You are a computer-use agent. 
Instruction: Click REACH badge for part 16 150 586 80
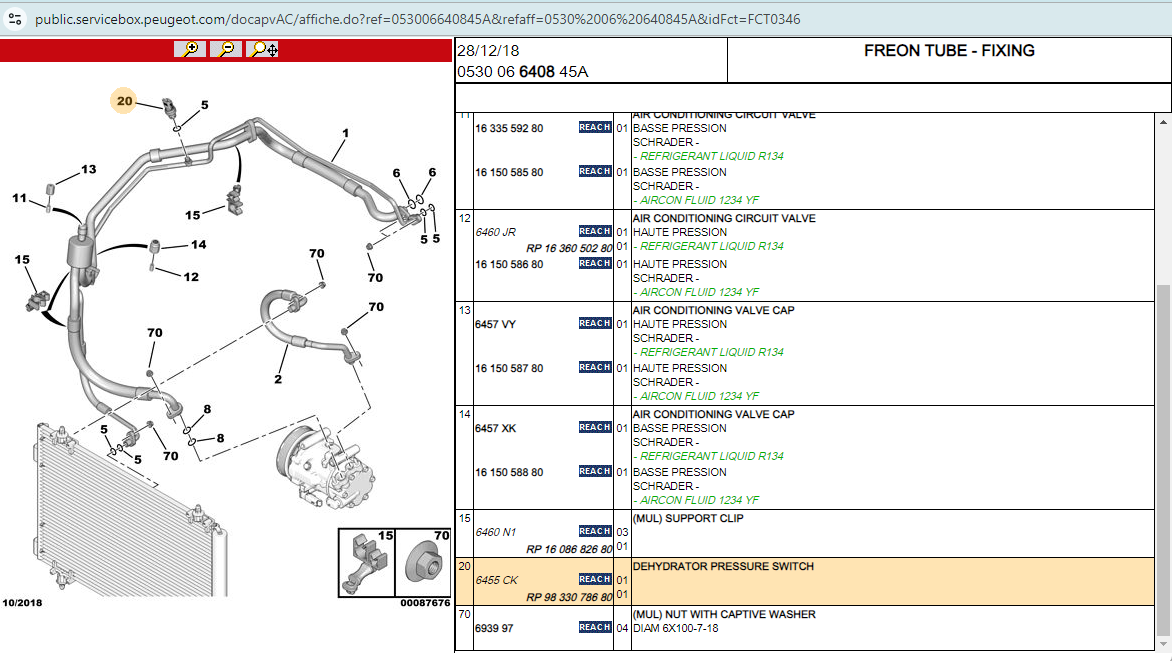pos(595,263)
